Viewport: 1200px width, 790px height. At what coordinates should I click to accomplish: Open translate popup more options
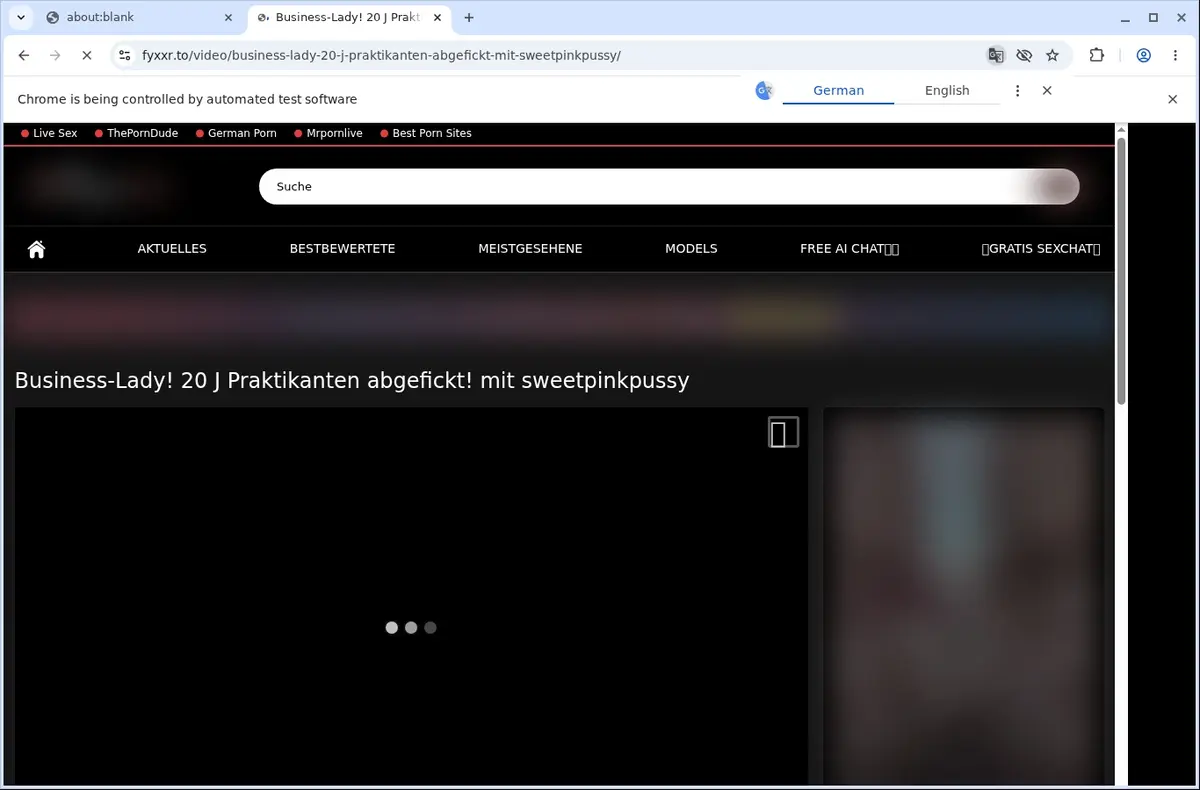1017,90
